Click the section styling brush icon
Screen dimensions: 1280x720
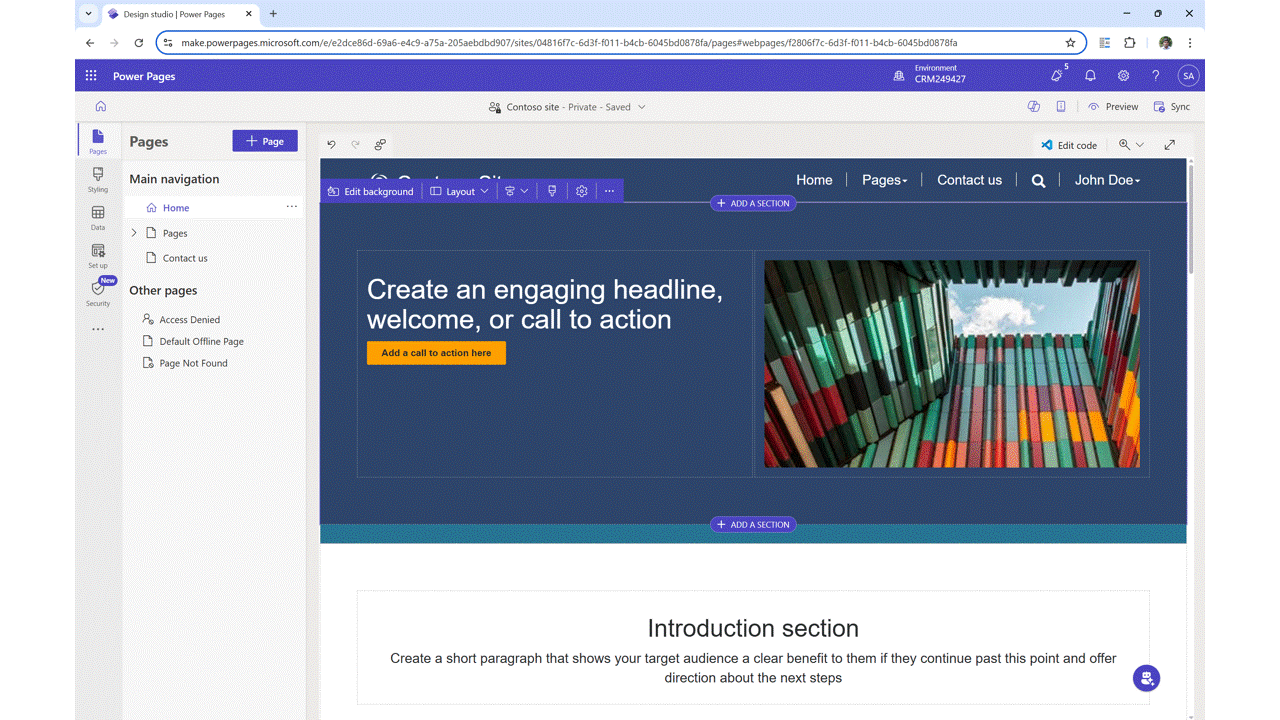(552, 191)
